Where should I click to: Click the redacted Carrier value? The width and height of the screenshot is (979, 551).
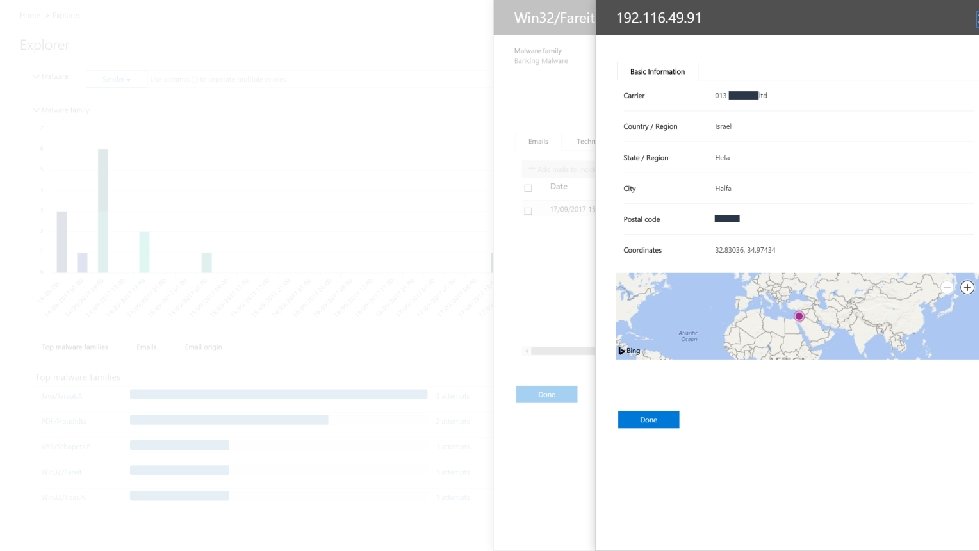[741, 95]
